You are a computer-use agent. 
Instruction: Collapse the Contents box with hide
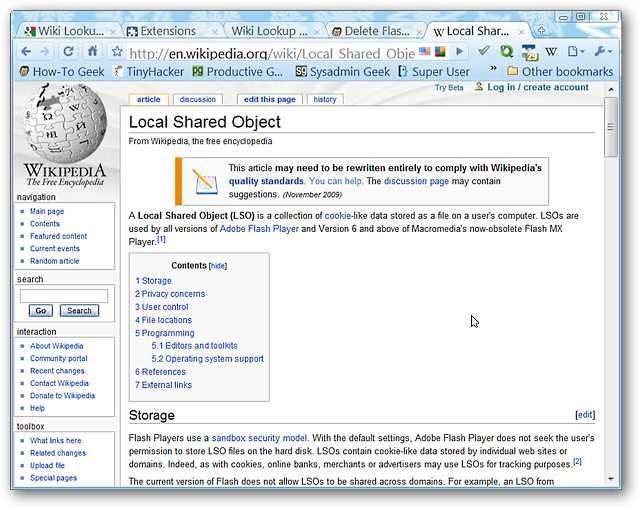coord(218,266)
